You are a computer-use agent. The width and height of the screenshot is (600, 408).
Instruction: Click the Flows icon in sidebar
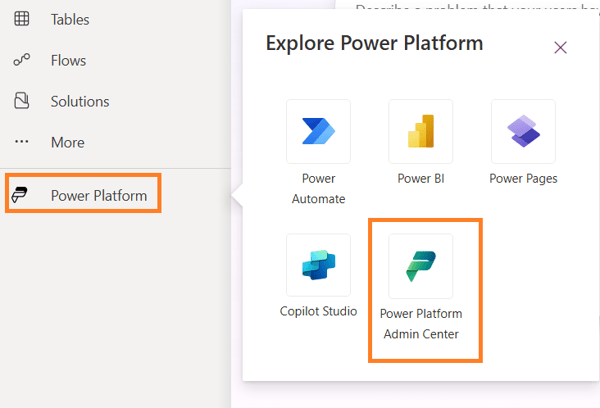pos(21,60)
